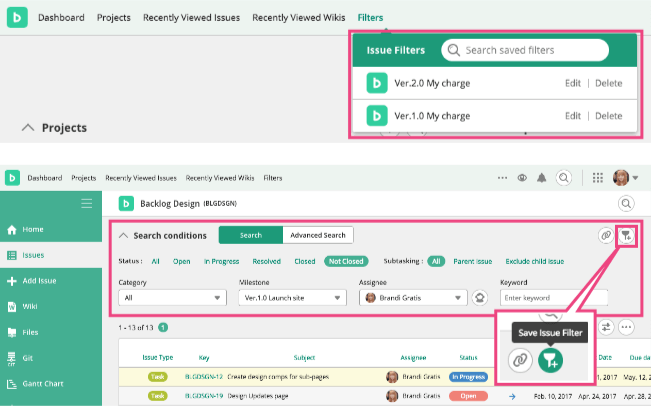Open the green Filters menu item
The width and height of the screenshot is (651, 406).
coord(370,18)
